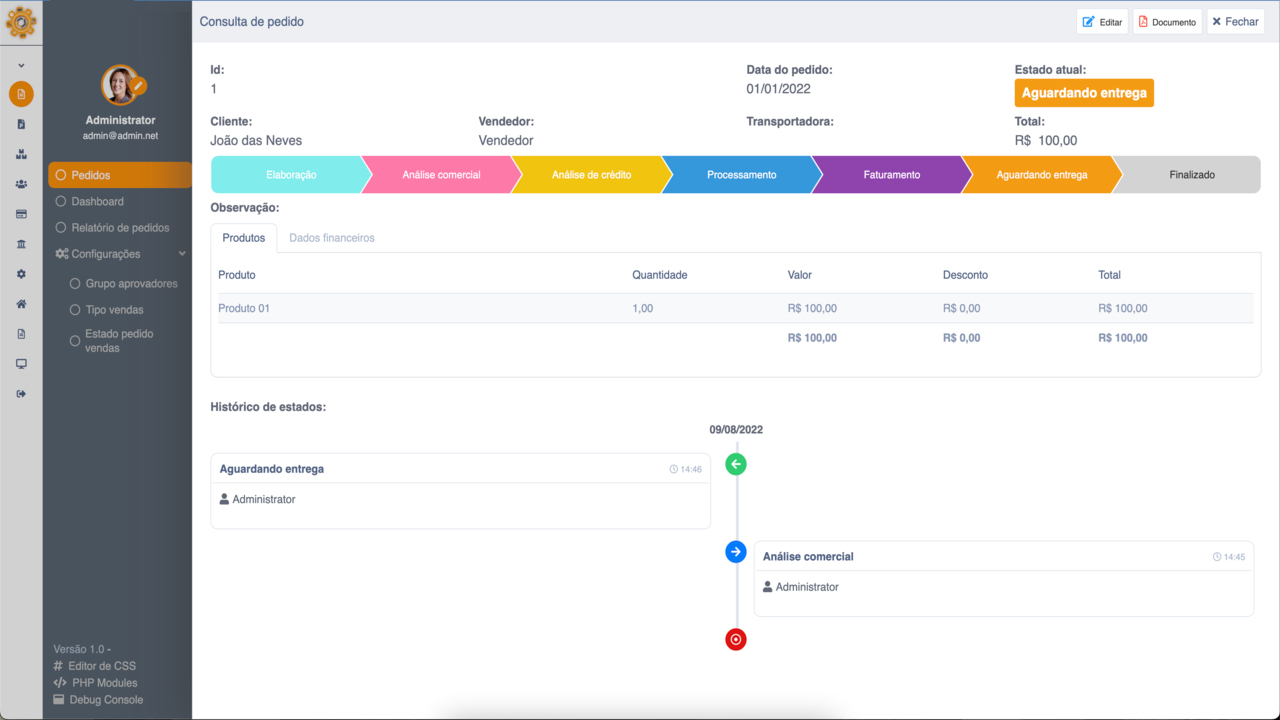The width and height of the screenshot is (1280, 720).
Task: Click the purple Faturamento stage step
Action: (891, 175)
